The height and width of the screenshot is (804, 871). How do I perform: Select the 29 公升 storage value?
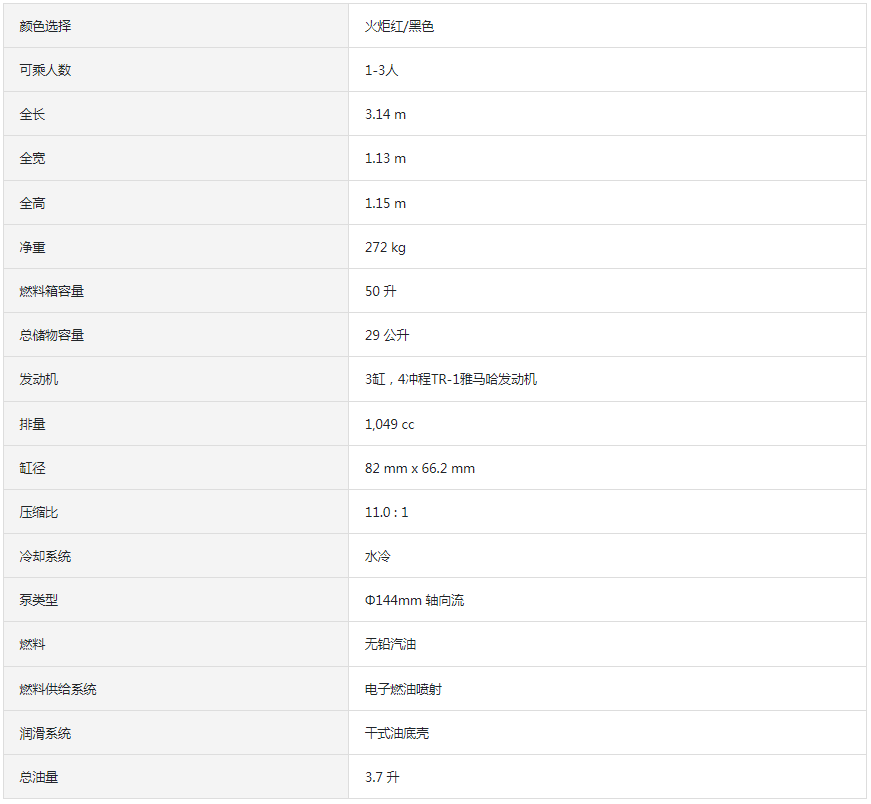(387, 335)
